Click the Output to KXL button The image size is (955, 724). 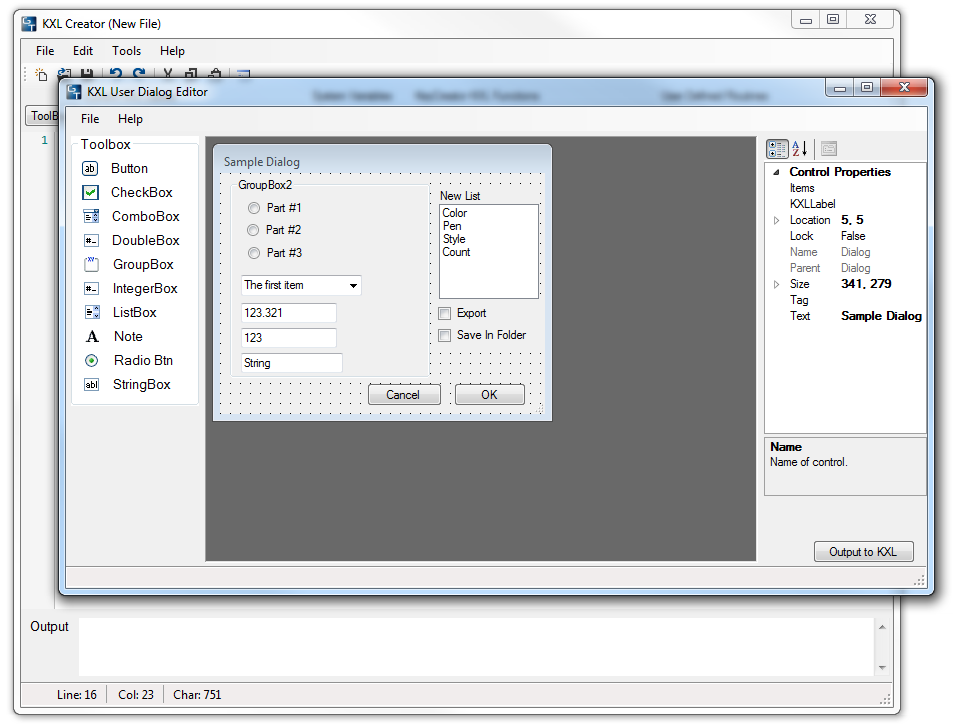(x=863, y=552)
